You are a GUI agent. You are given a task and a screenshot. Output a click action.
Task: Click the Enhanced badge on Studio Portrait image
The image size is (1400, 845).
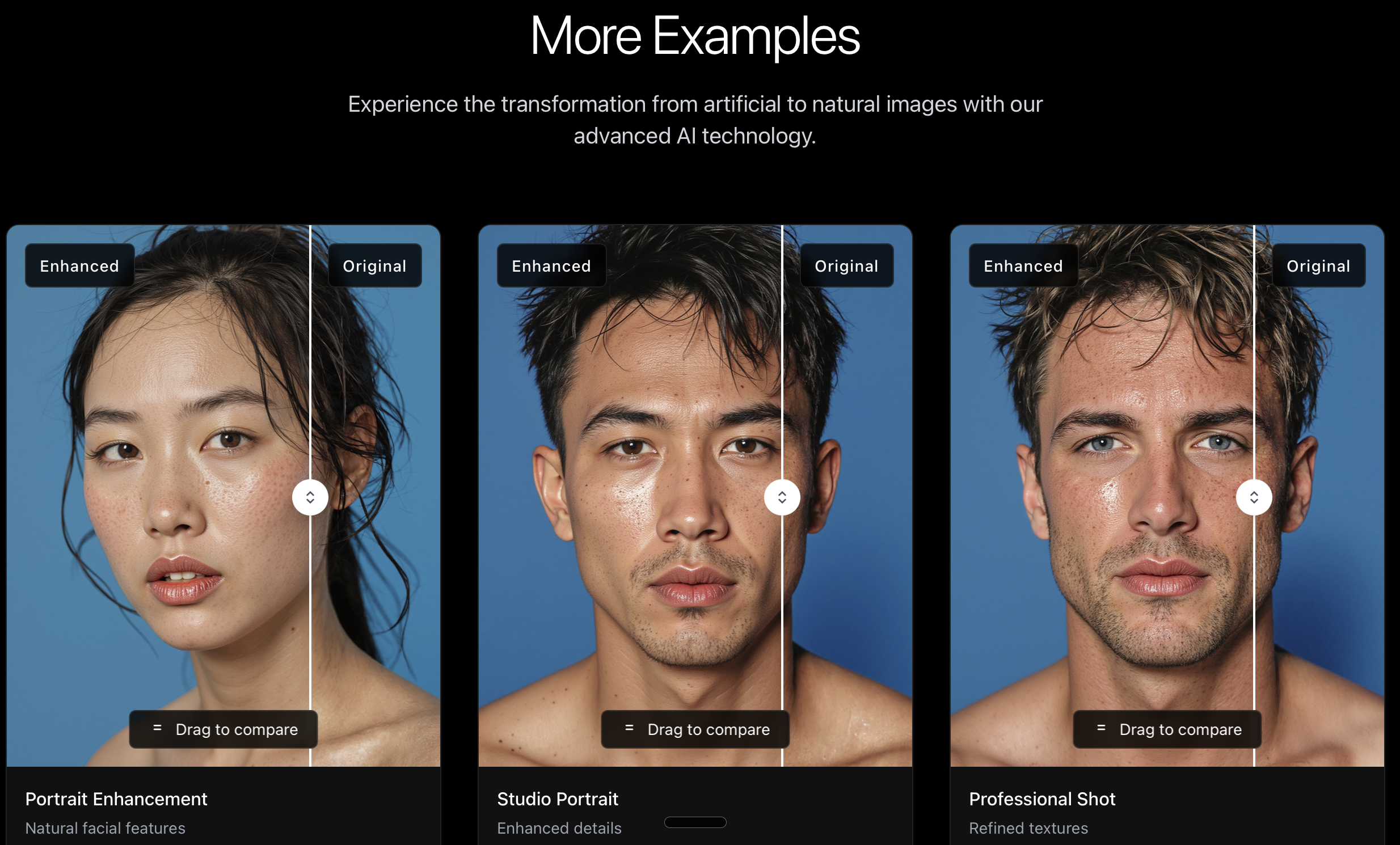point(552,266)
